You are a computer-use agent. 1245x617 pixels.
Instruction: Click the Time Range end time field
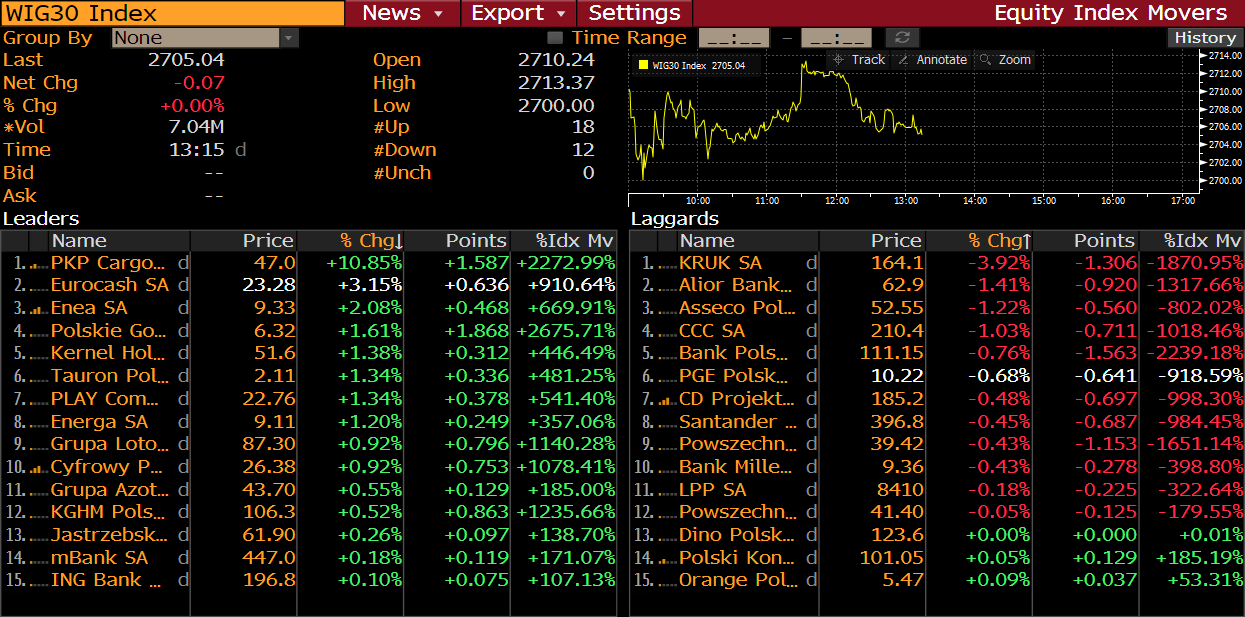[836, 38]
